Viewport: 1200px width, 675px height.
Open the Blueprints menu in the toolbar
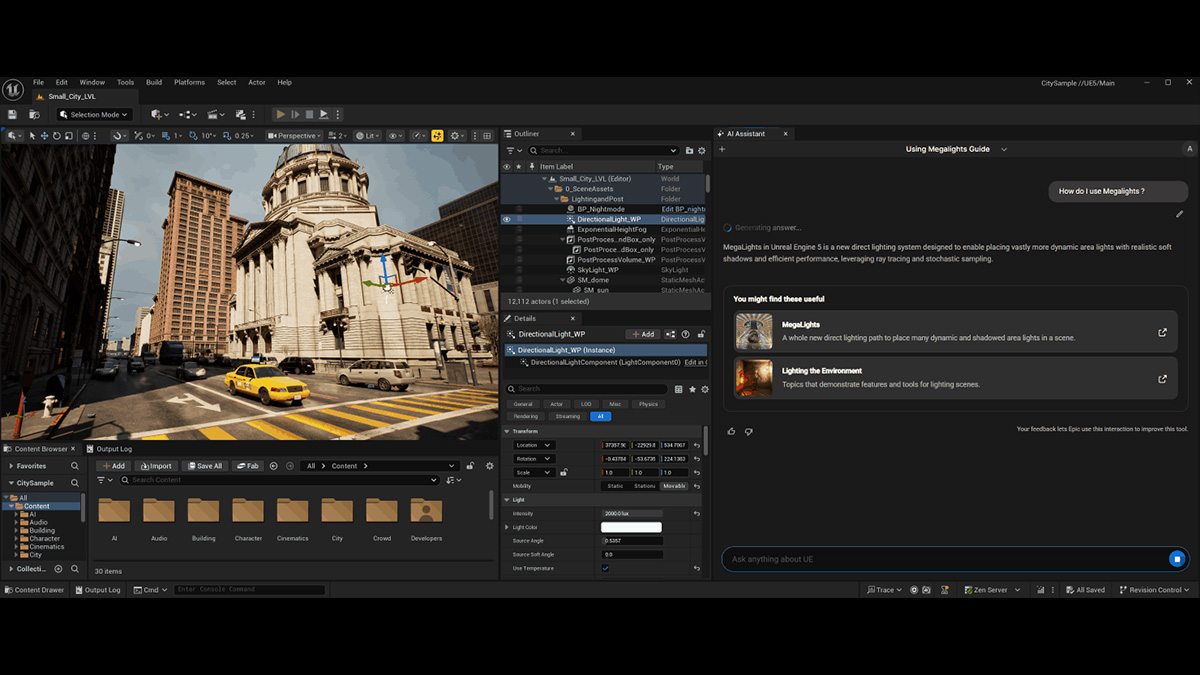tap(187, 115)
